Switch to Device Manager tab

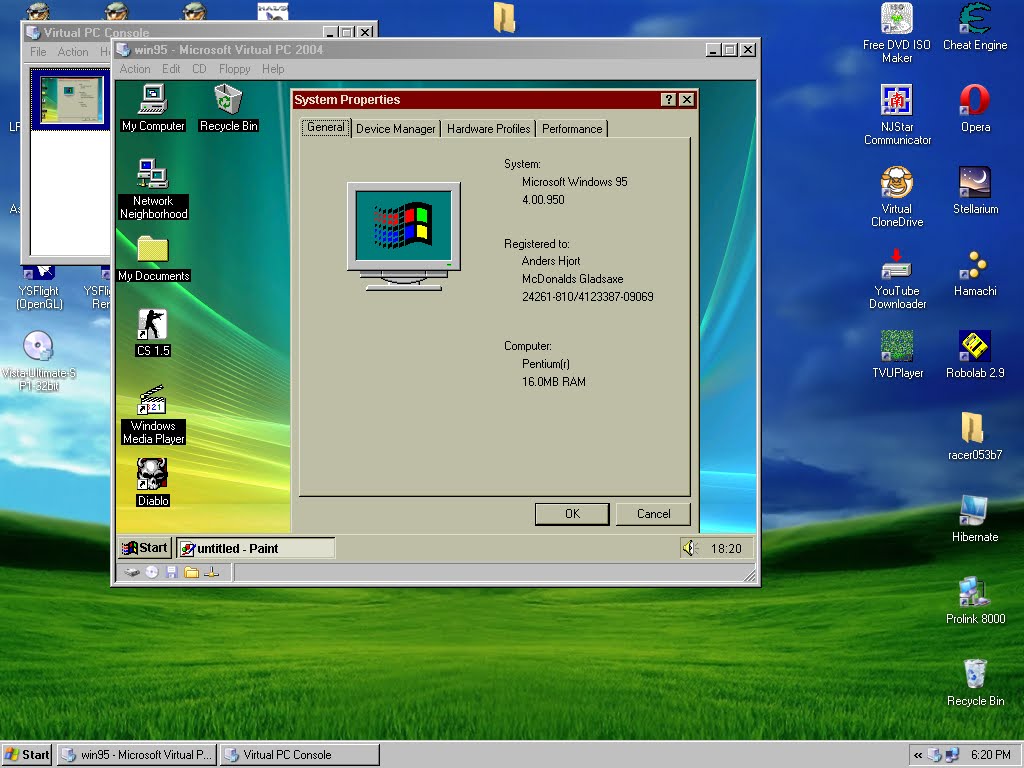(x=395, y=129)
